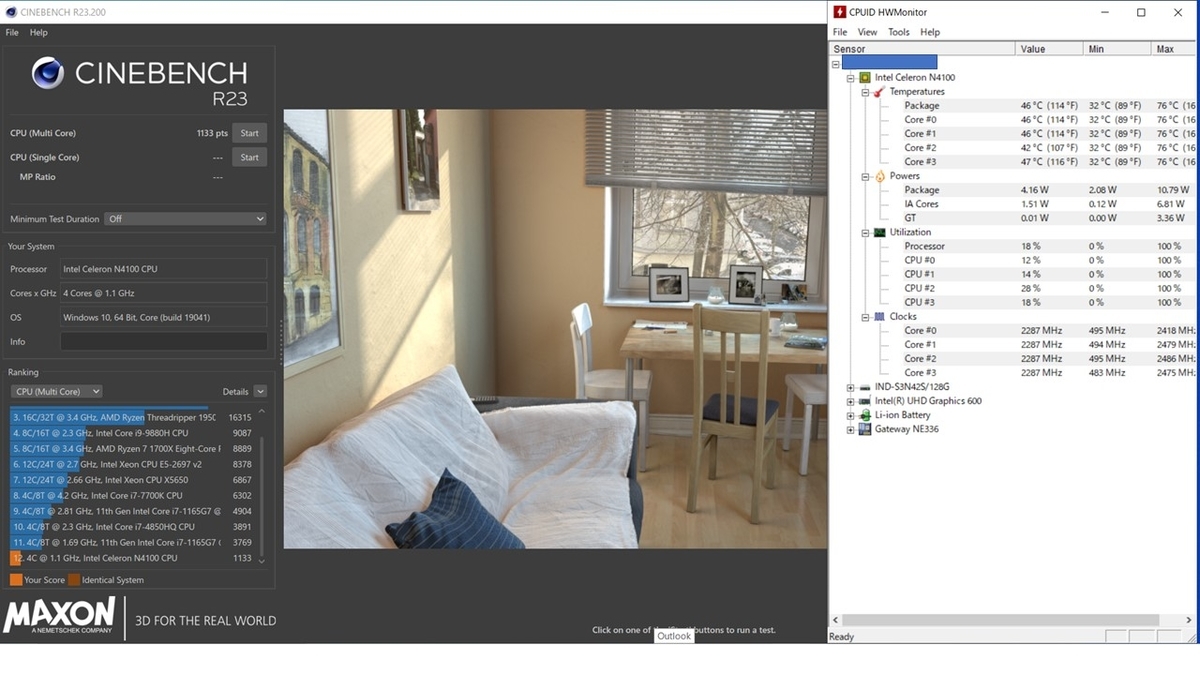Screen dimensions: 1200x675
Task: Open the CPU (Multi Core) ranking dropdown
Action: (56, 392)
